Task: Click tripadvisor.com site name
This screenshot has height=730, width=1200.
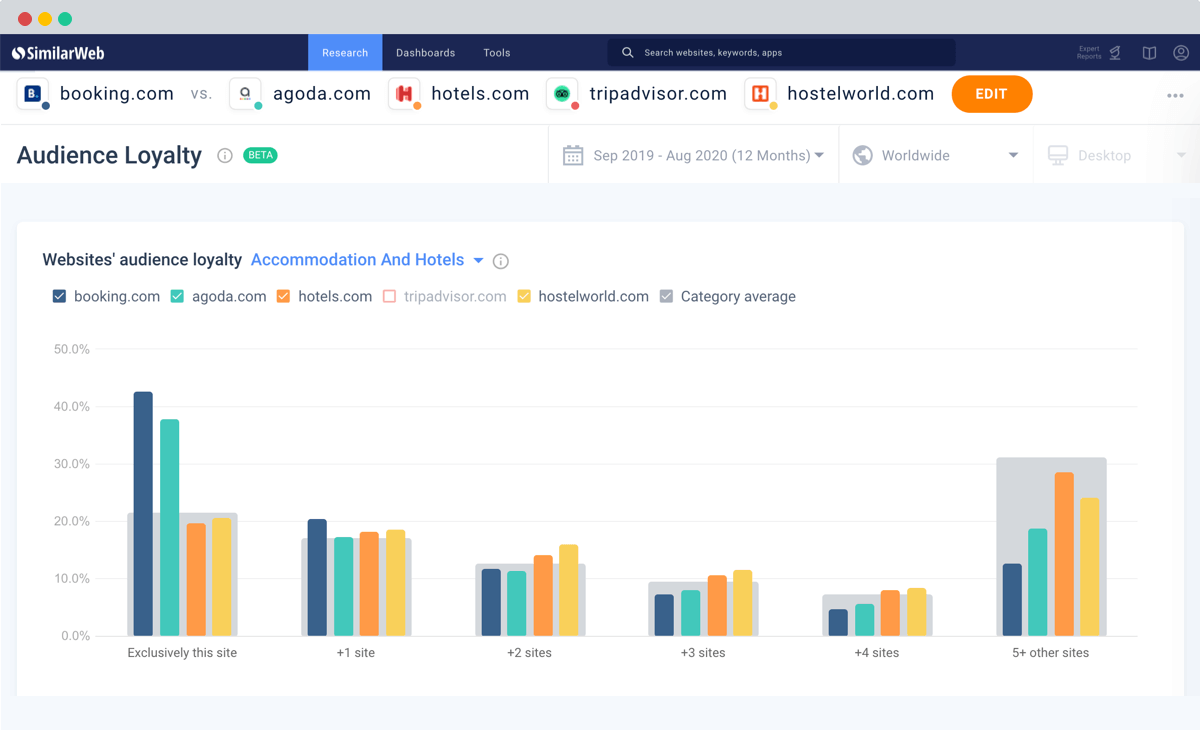Action: 658,94
